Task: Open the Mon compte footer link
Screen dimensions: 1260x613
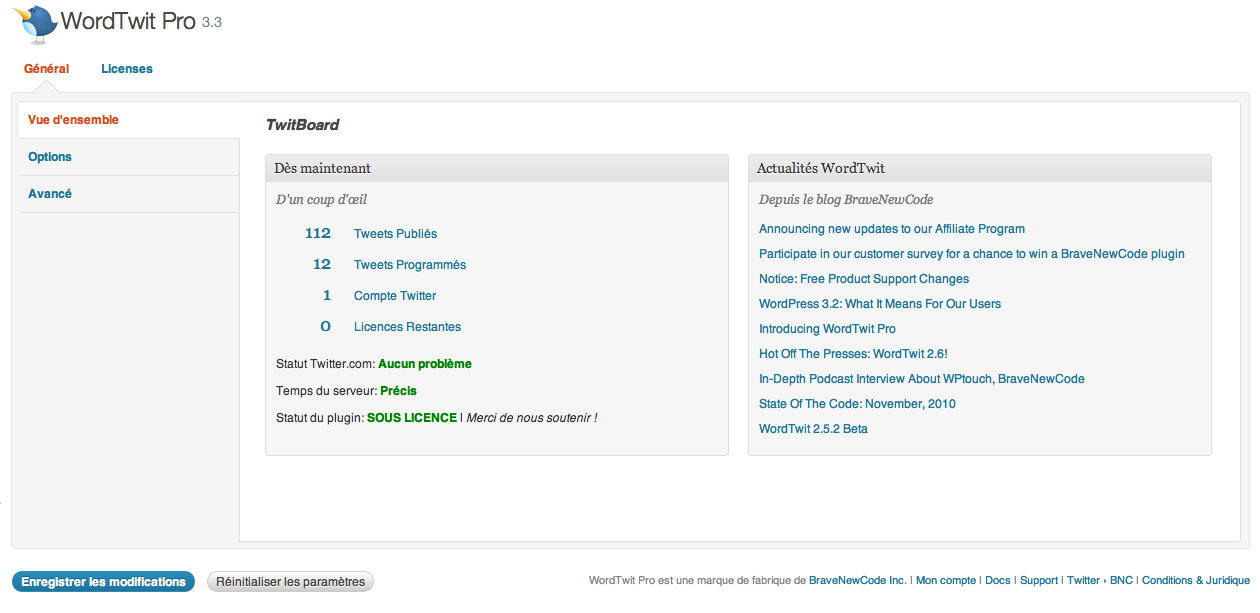Action: 946,581
